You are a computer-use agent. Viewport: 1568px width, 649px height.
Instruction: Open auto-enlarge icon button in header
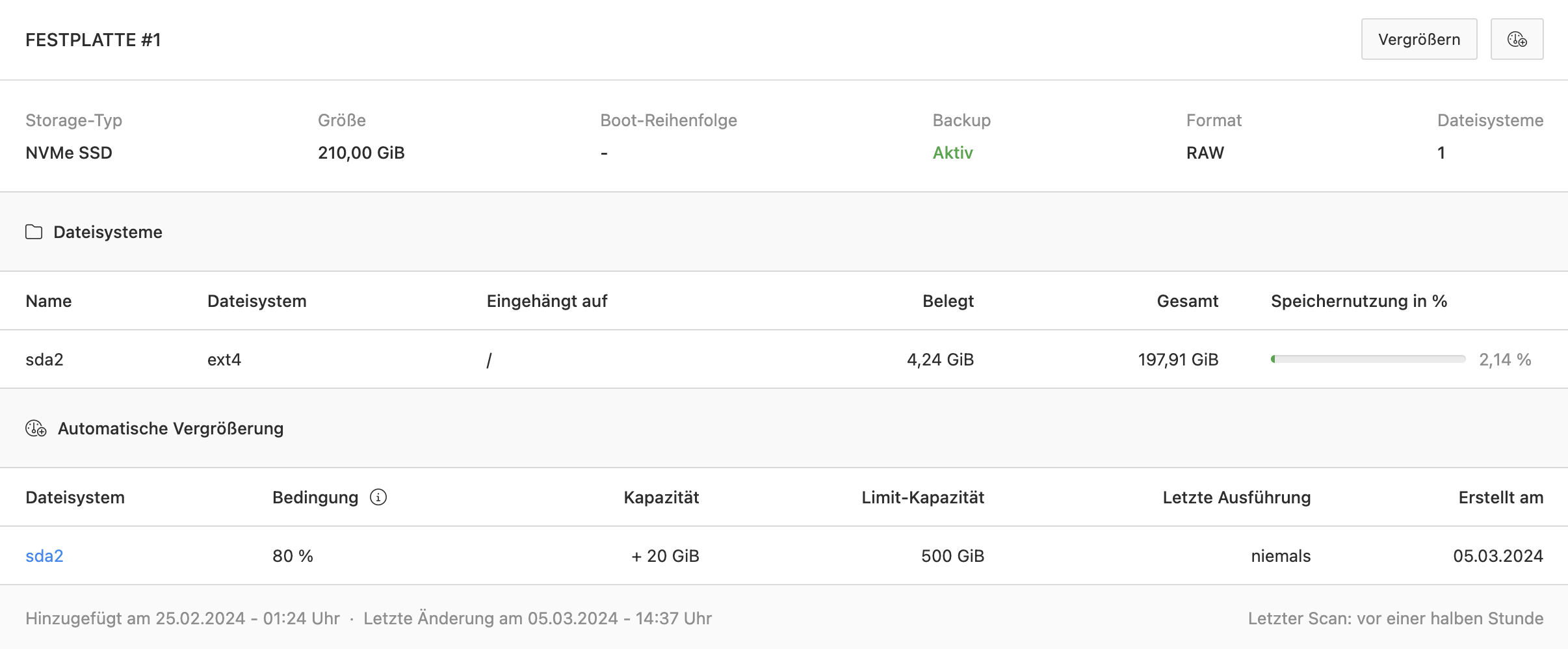[1517, 40]
